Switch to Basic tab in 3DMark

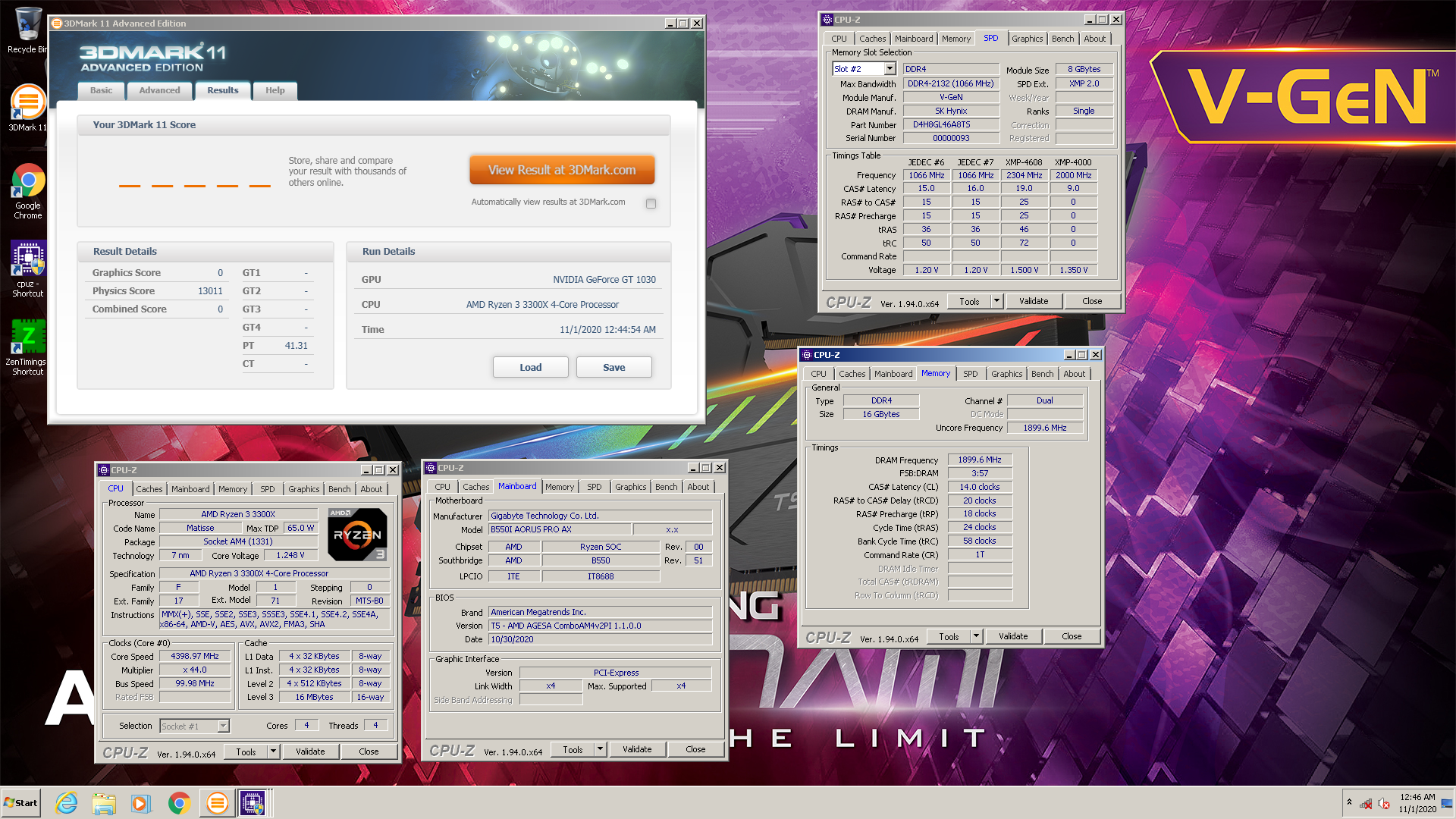click(x=101, y=90)
